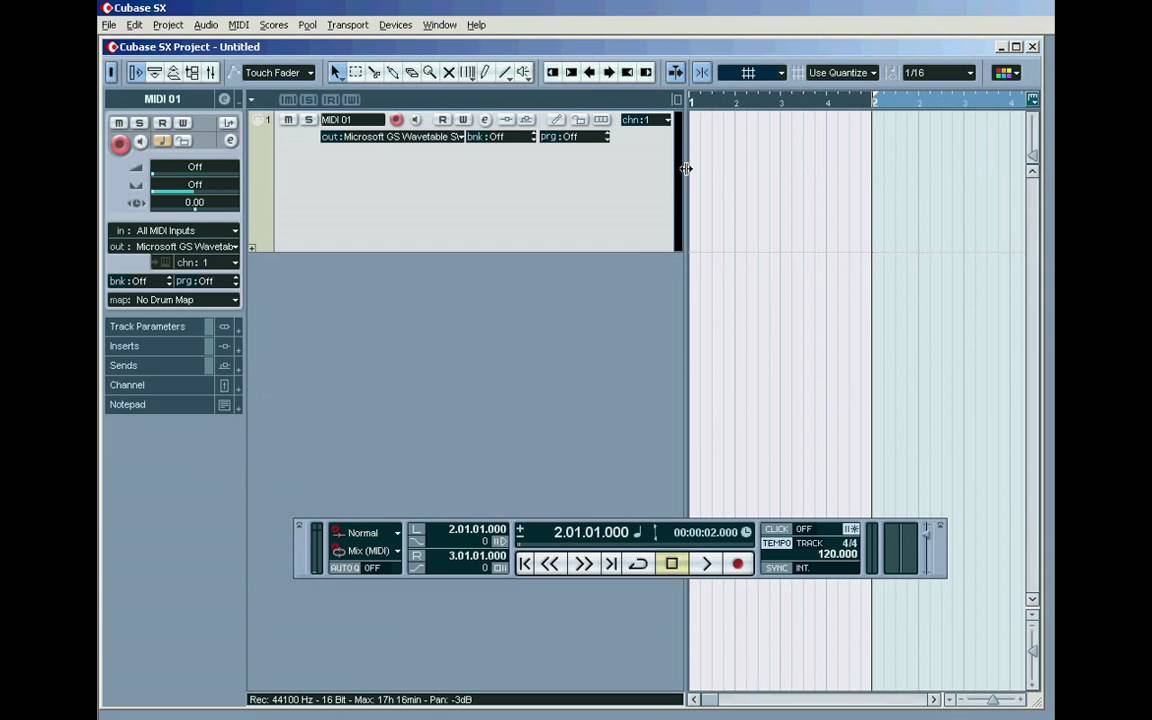
Task: Open the Project menu
Action: (x=168, y=25)
